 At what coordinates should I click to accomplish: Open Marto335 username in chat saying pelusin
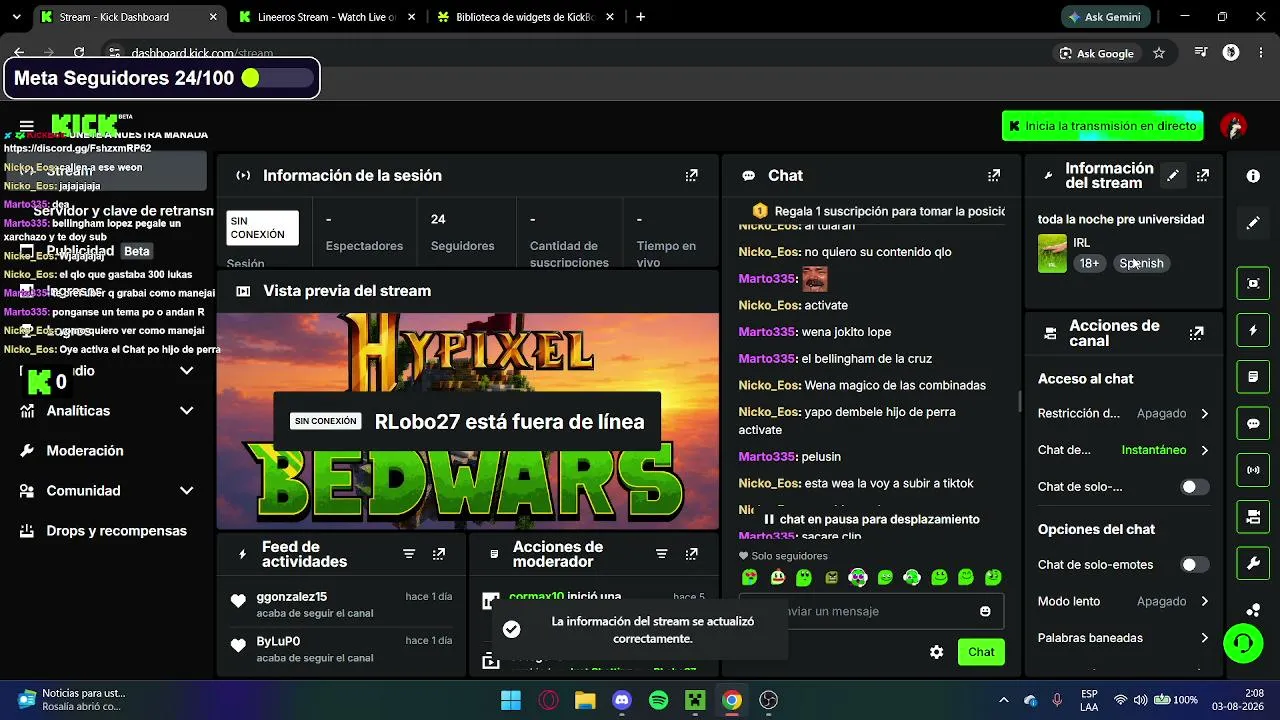(767, 457)
